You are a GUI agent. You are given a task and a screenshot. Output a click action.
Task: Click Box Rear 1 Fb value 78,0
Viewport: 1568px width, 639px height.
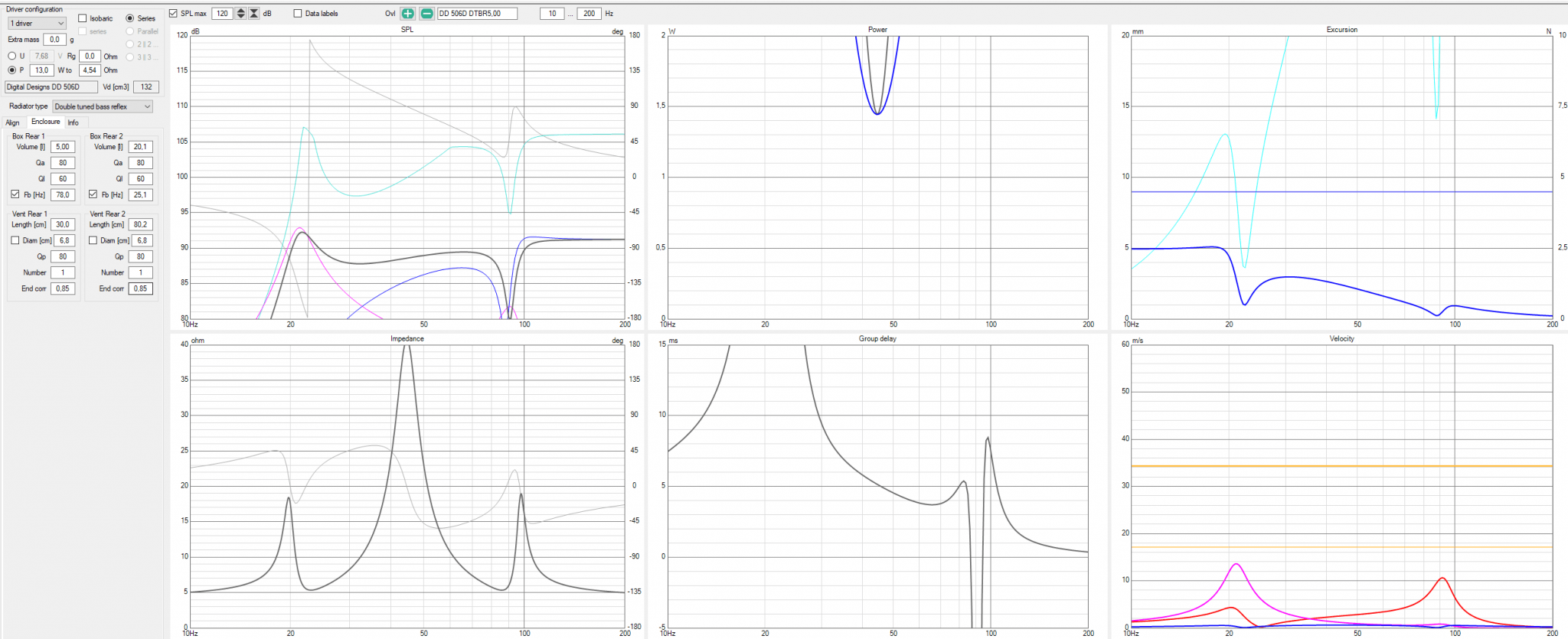[x=63, y=195]
